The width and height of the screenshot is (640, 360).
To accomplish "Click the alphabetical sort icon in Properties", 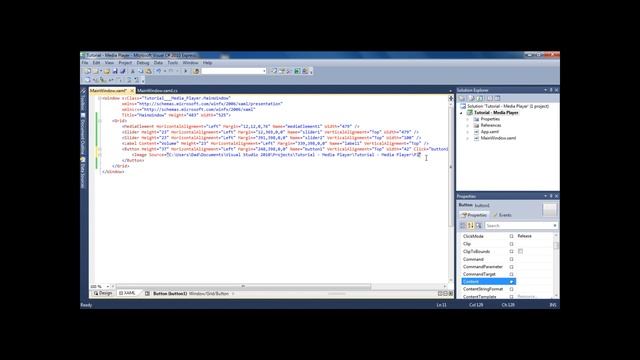I will (x=471, y=226).
